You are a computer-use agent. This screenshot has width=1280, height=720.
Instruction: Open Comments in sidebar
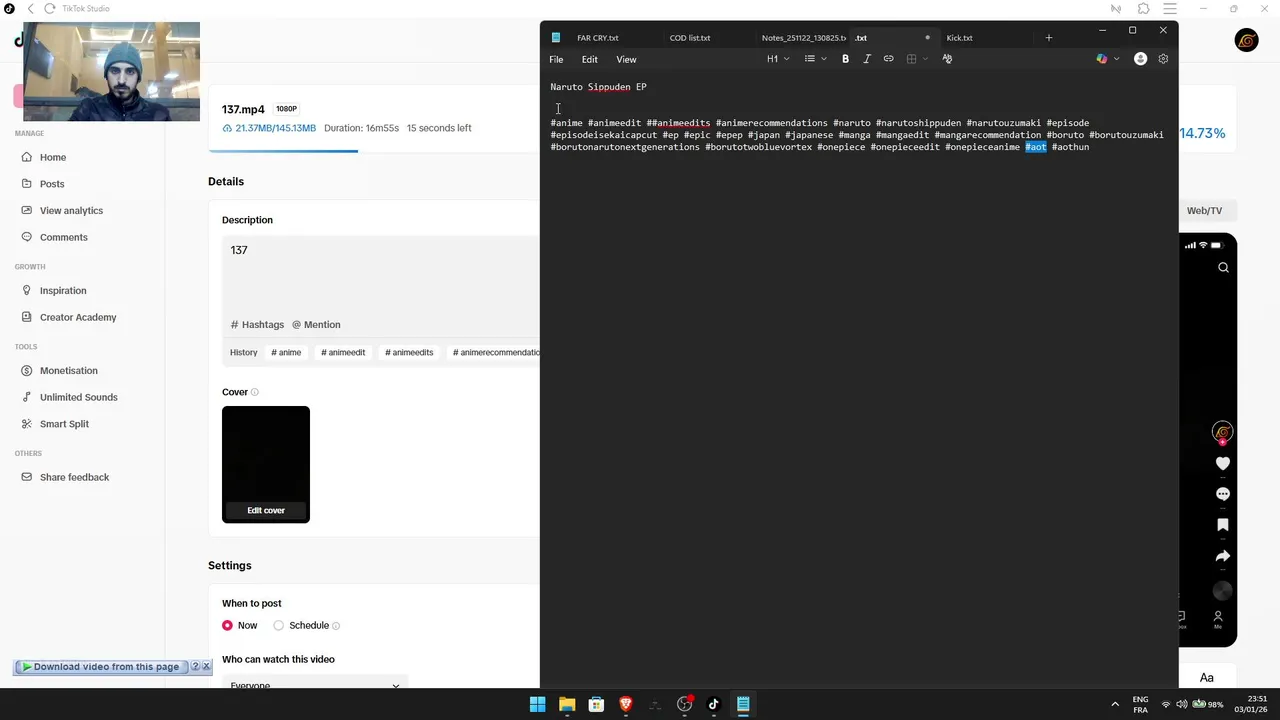64,237
